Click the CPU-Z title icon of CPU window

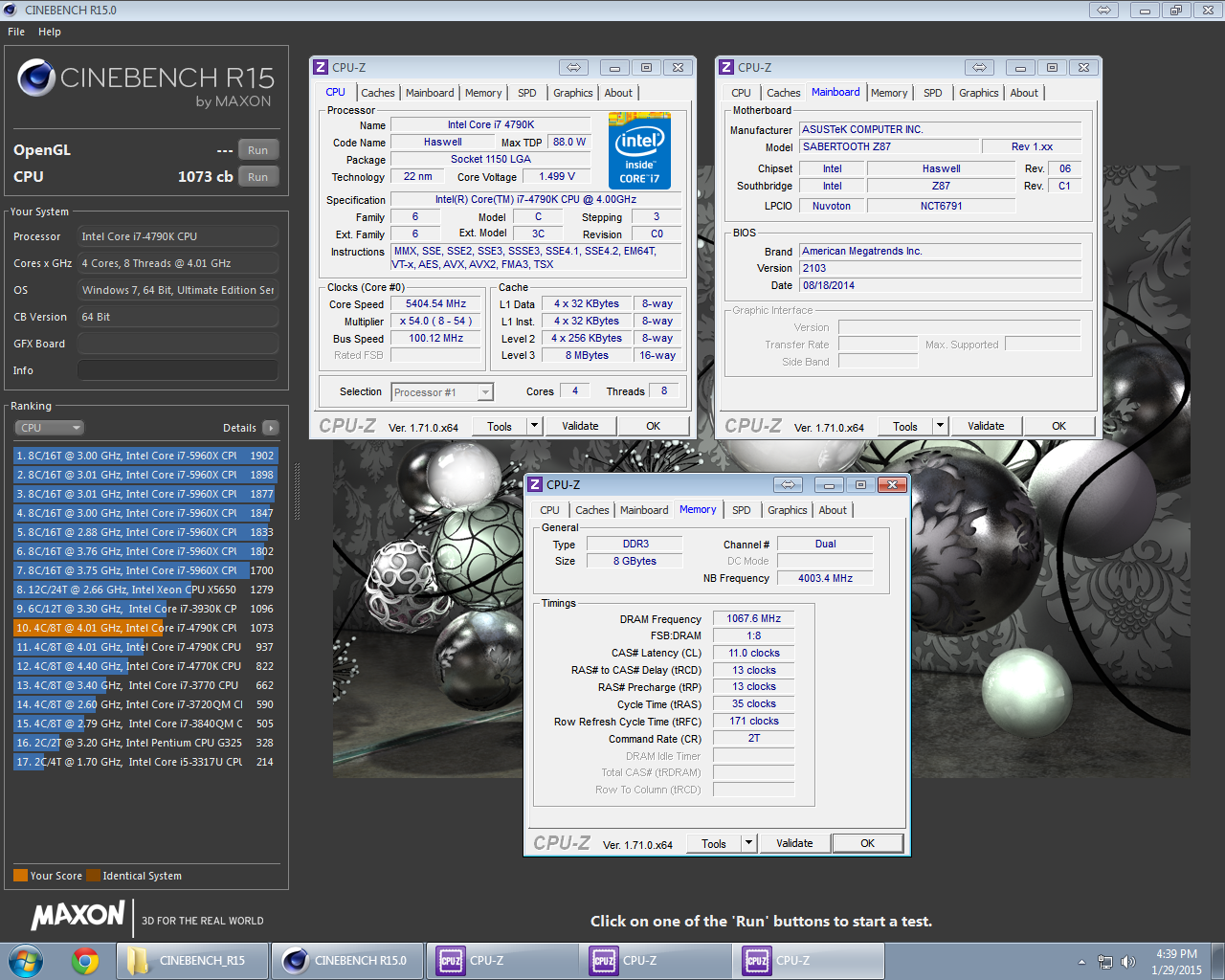click(321, 68)
